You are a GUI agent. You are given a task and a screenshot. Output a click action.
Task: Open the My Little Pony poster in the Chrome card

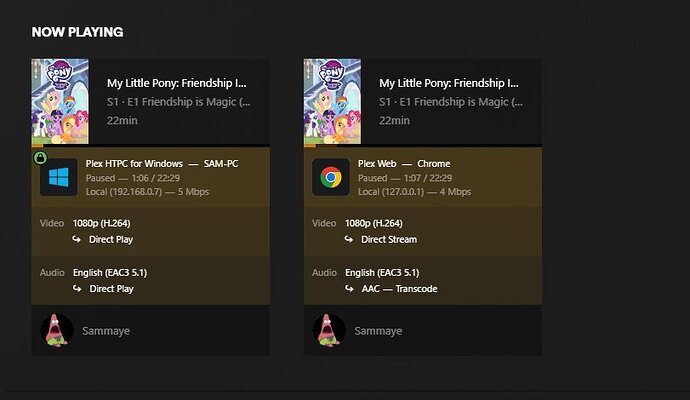pyautogui.click(x=332, y=101)
